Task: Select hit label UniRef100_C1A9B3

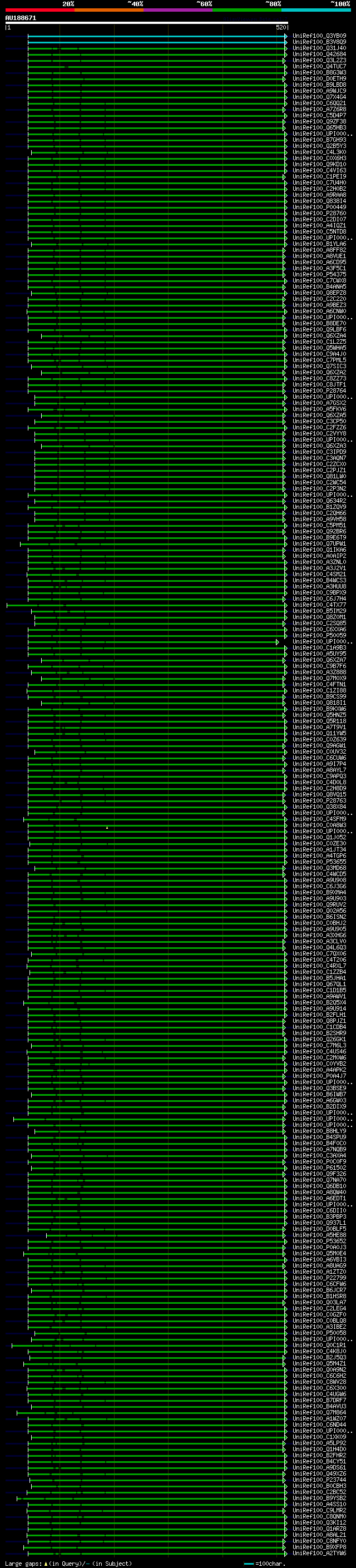Action: [319, 647]
